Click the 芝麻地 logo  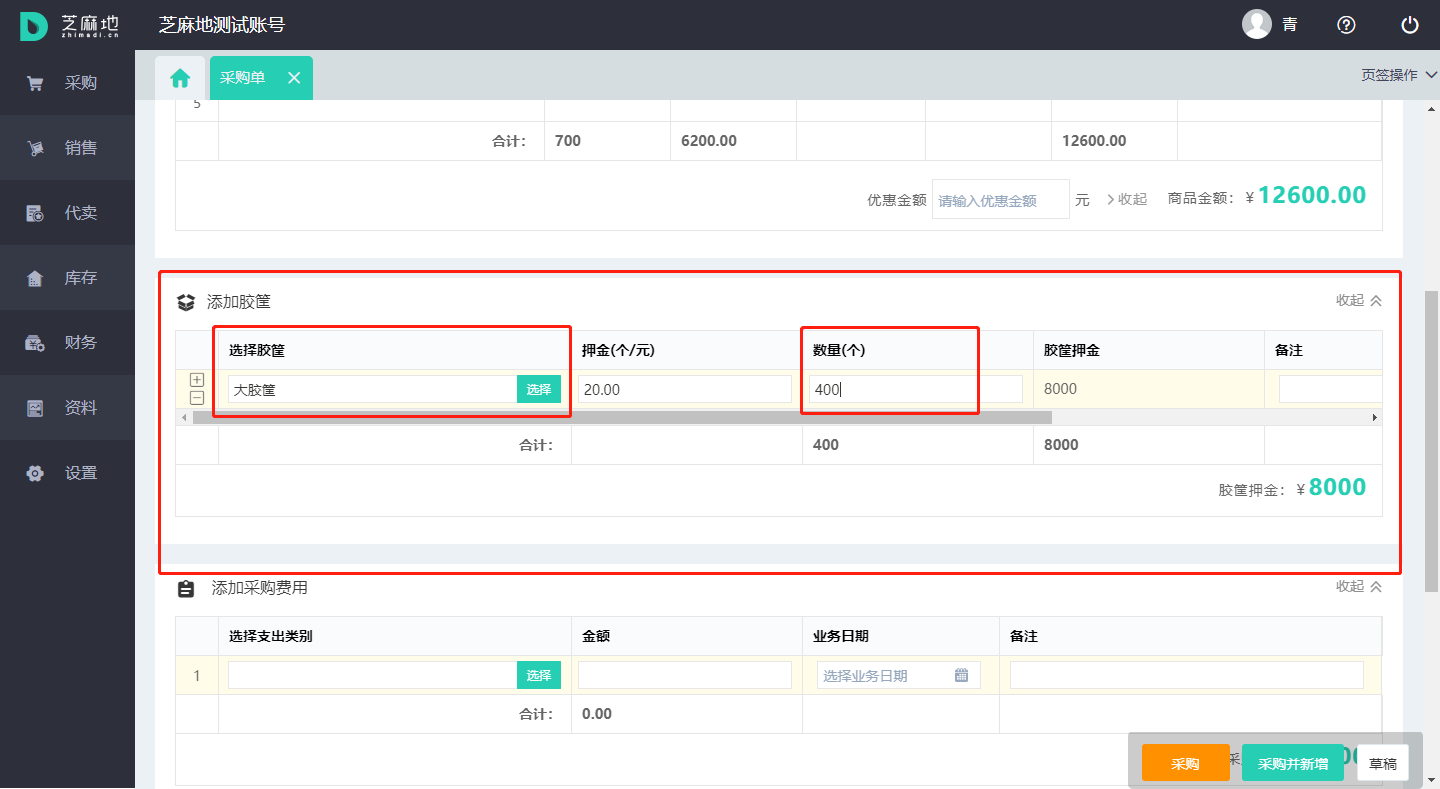[70, 25]
